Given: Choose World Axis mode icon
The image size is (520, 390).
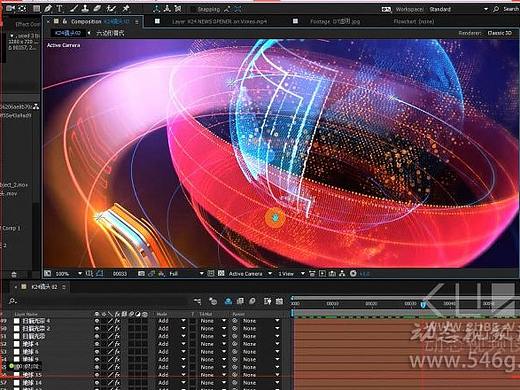Looking at the screenshot, I should (x=167, y=9).
